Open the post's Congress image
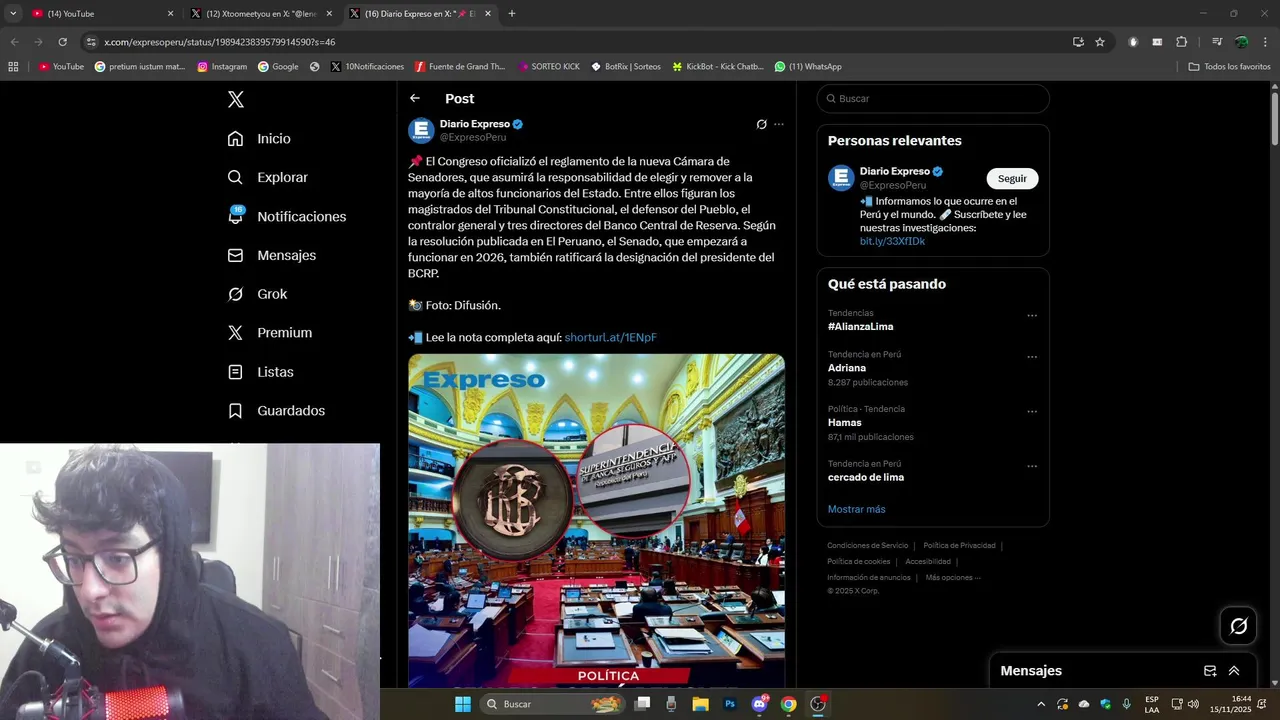Image resolution: width=1280 pixels, height=720 pixels. (596, 520)
